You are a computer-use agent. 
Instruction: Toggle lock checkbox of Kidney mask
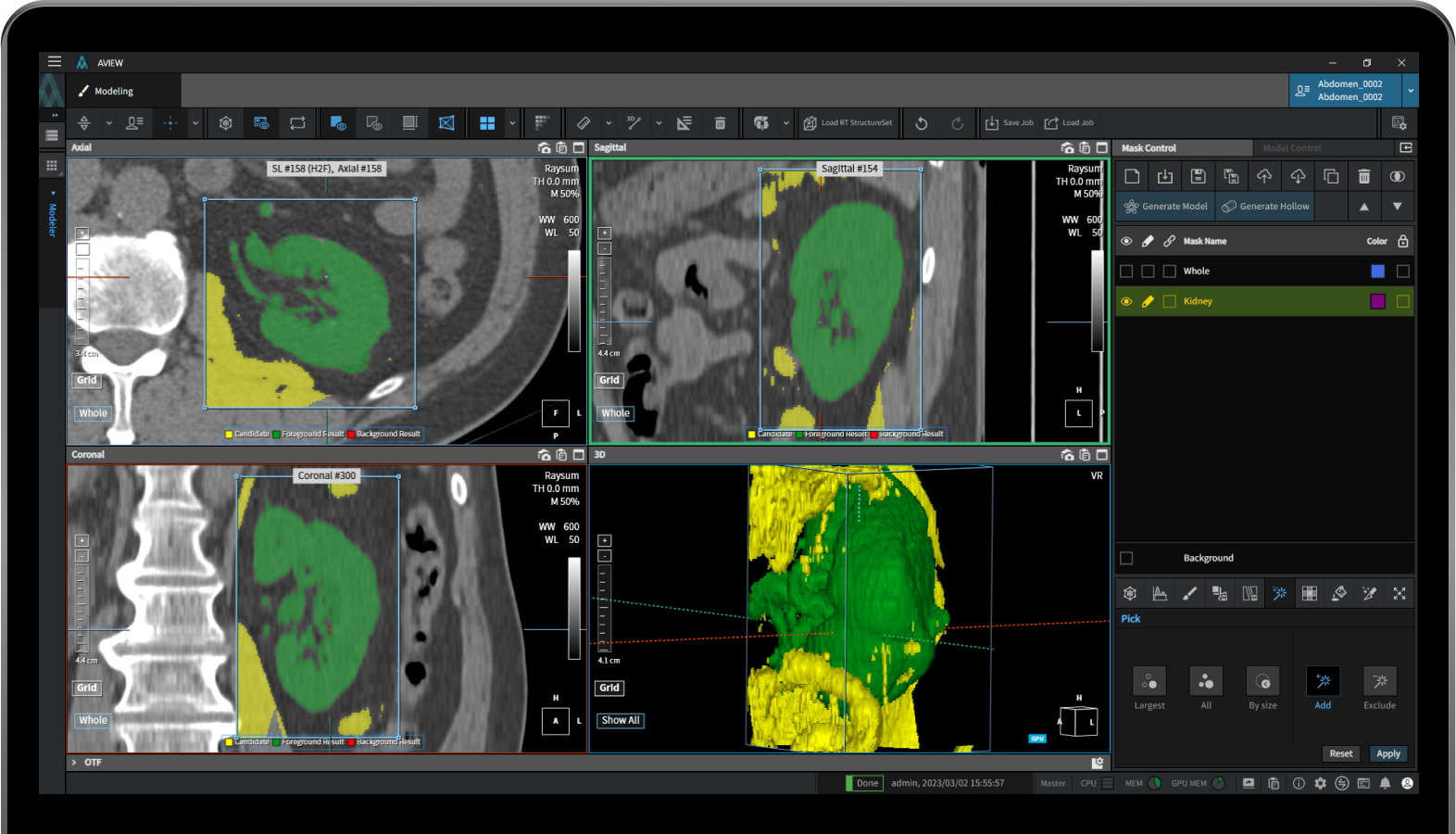pos(1403,301)
